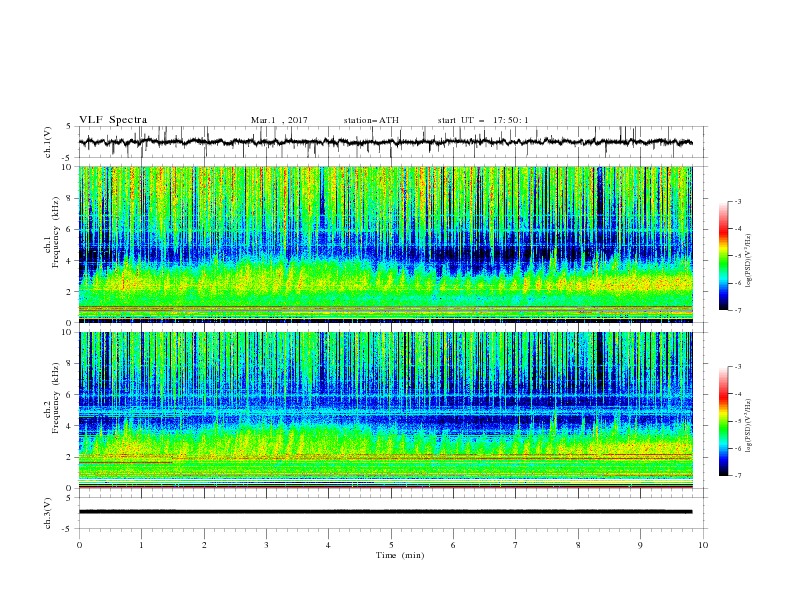
Task: Click the ch.3 flat waveform trace
Action: (385, 512)
